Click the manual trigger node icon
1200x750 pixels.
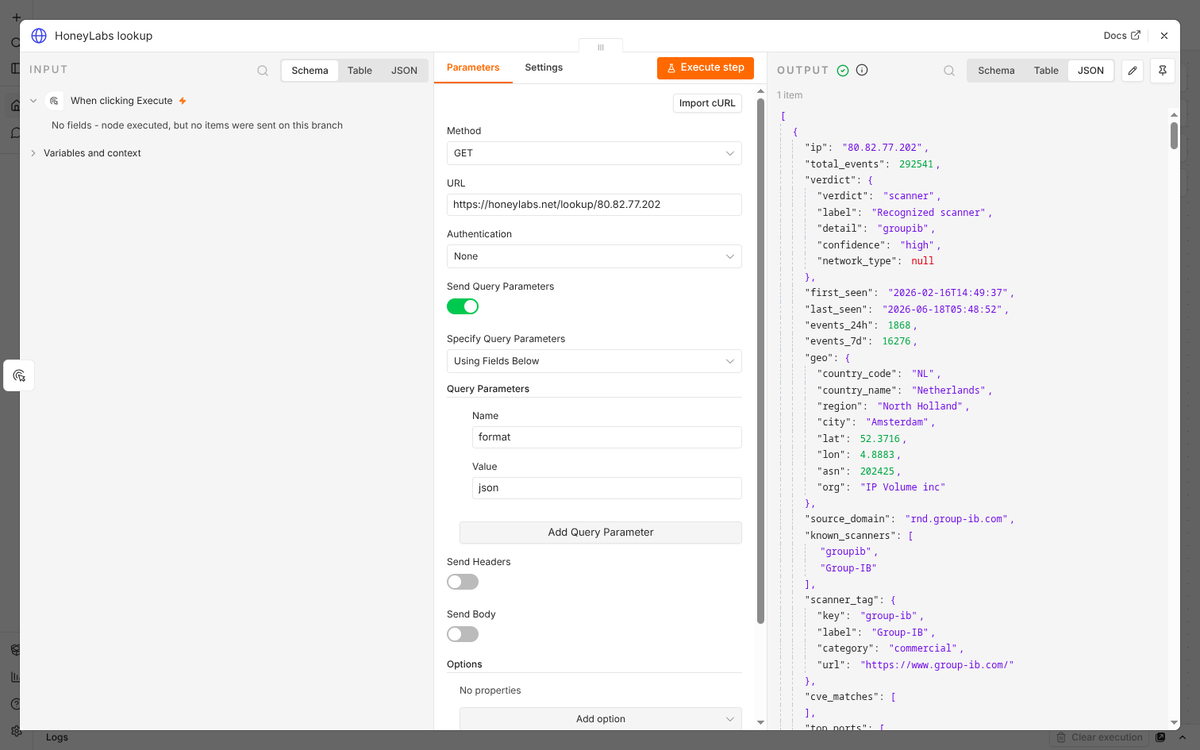(x=54, y=101)
